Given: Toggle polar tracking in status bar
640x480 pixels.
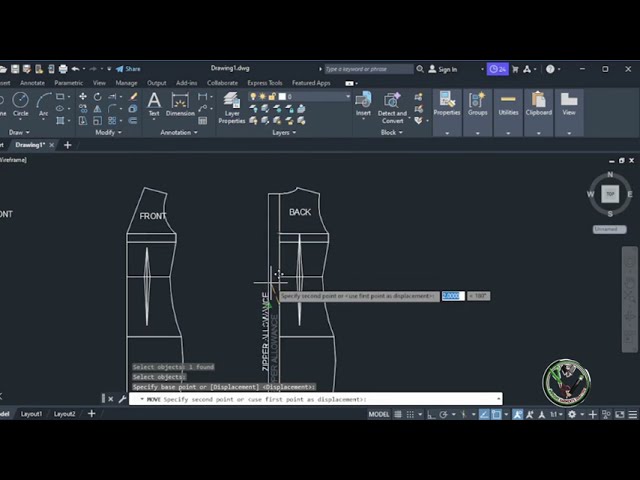Looking at the screenshot, I should click(443, 414).
